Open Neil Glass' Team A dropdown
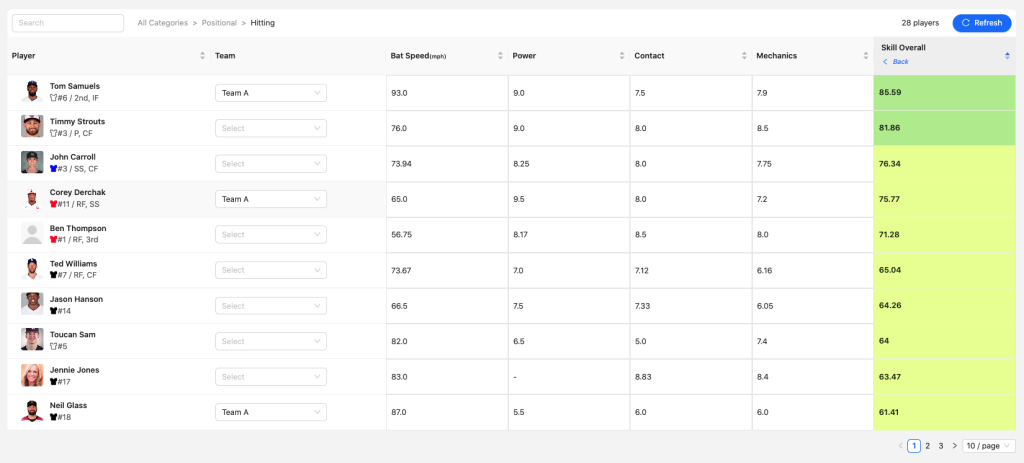The image size is (1024, 463). click(271, 412)
